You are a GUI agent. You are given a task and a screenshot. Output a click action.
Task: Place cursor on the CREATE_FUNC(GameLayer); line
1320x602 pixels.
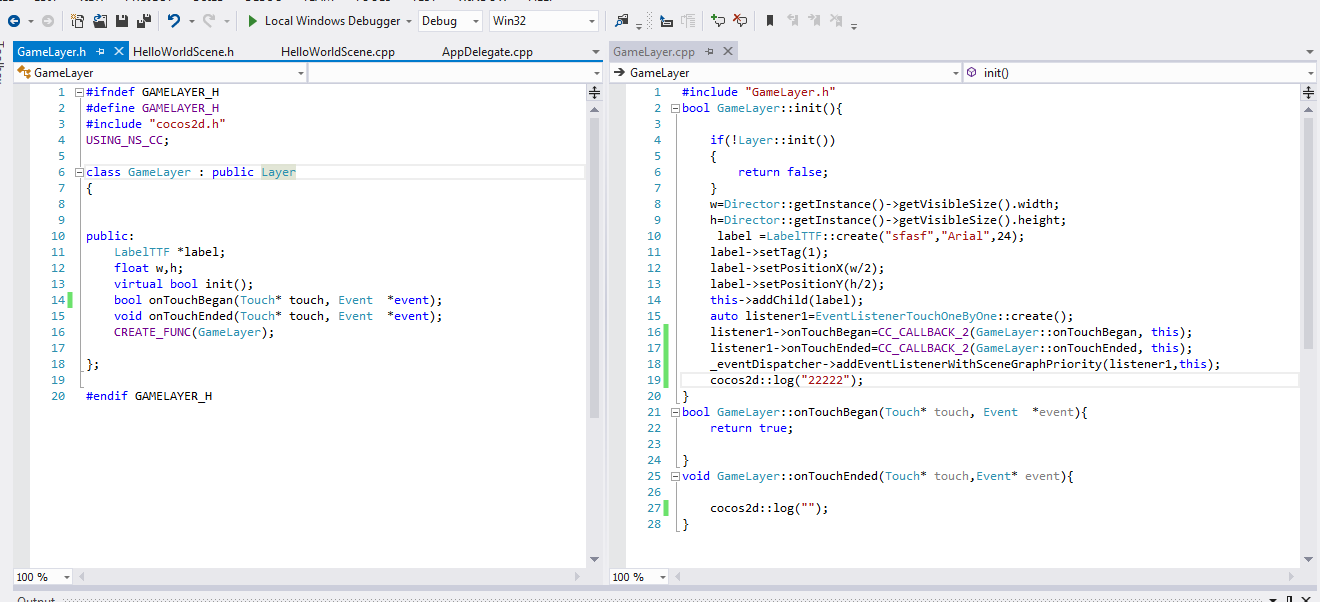(x=194, y=332)
